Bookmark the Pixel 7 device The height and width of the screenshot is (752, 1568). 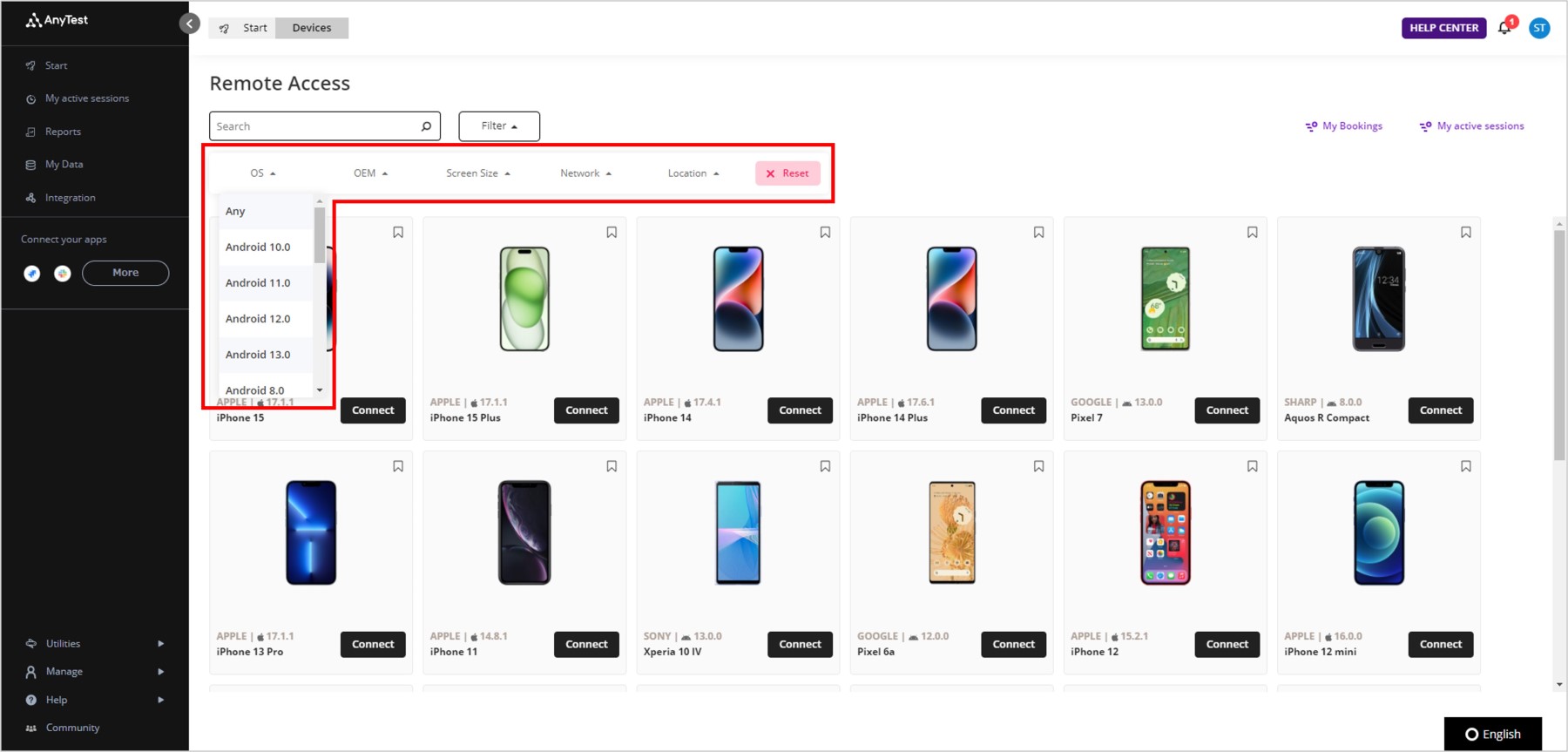tap(1252, 233)
